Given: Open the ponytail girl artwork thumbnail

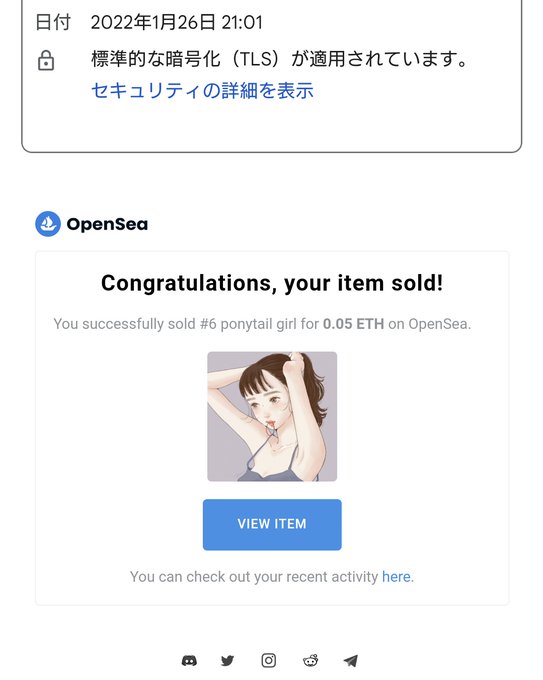Looking at the screenshot, I should (x=272, y=416).
